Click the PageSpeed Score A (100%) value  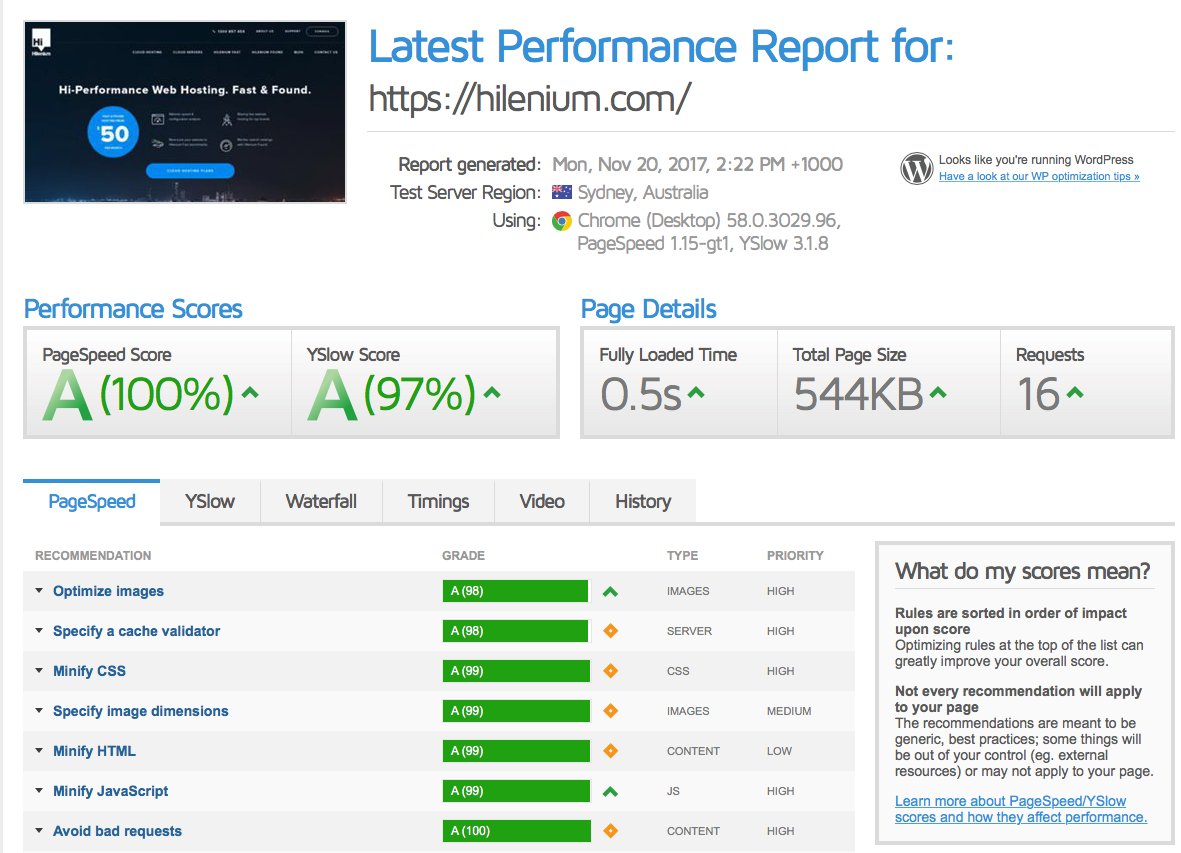[139, 394]
